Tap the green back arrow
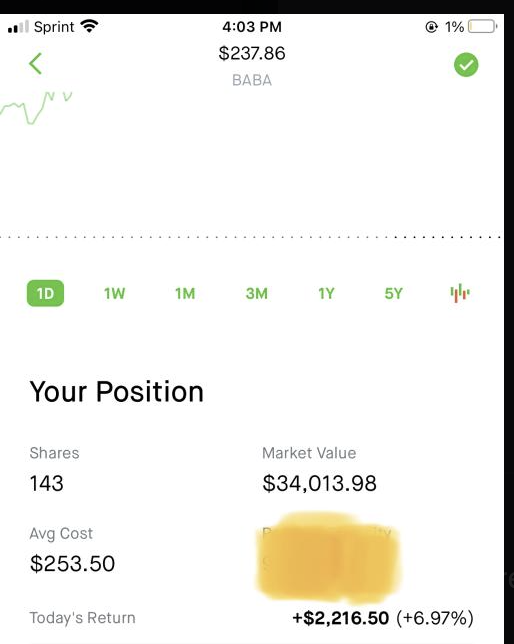 click(36, 64)
